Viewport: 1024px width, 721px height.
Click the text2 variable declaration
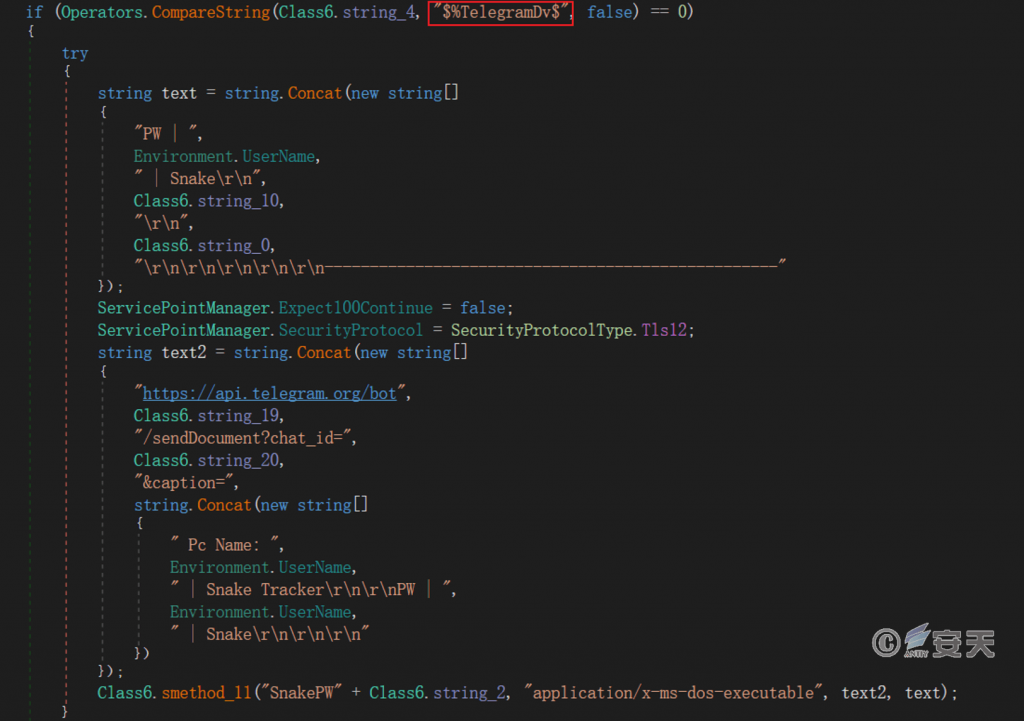(184, 352)
